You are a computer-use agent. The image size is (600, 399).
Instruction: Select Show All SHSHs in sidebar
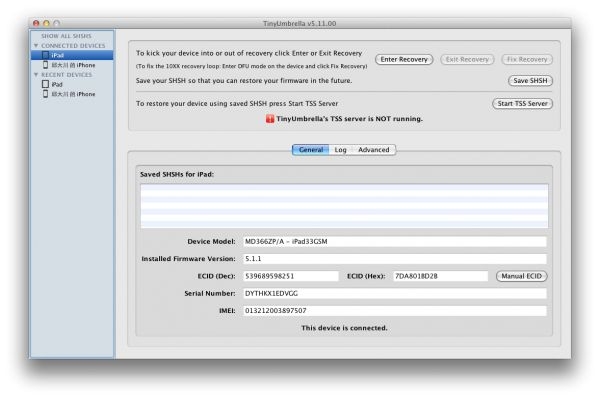66,36
